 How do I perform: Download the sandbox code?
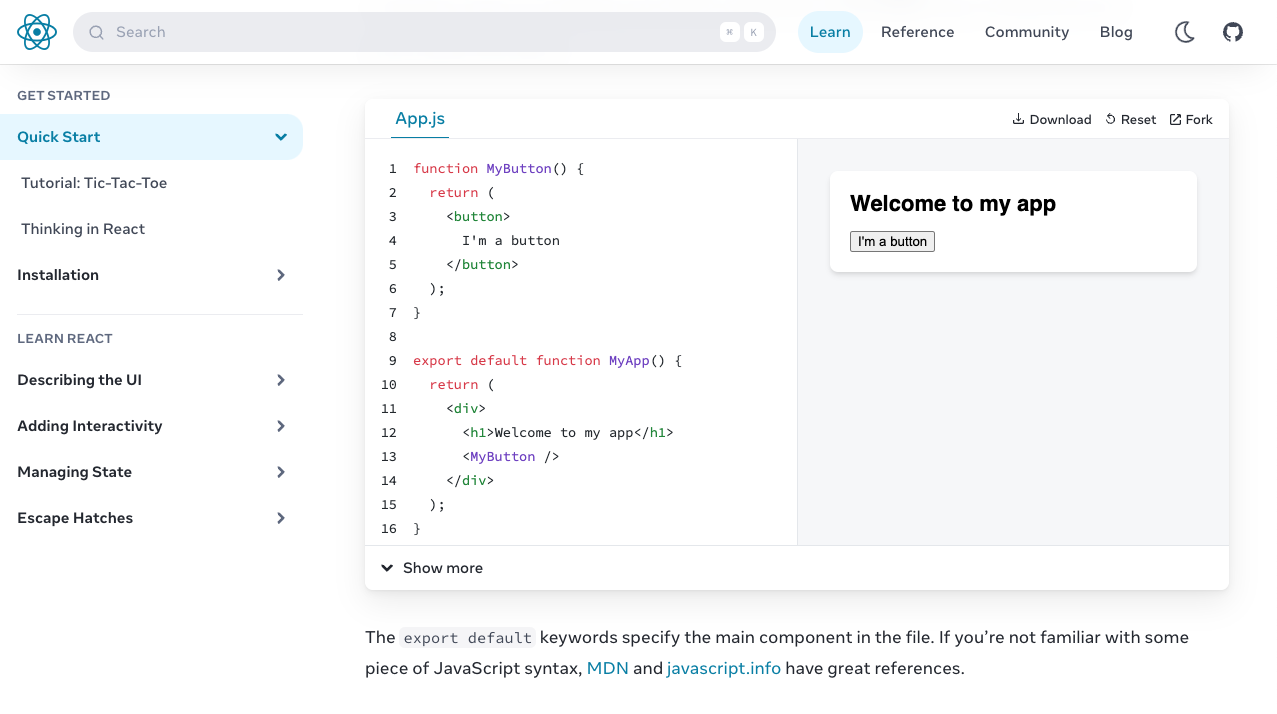coord(1051,119)
